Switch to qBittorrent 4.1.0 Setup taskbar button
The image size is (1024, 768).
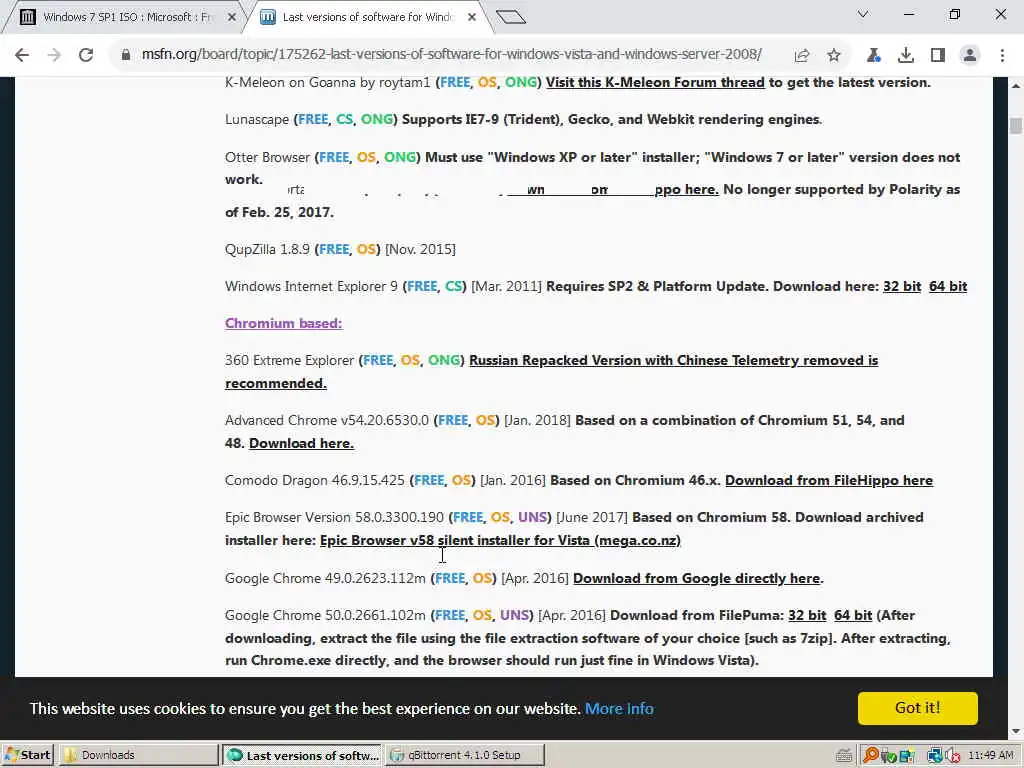pos(465,755)
